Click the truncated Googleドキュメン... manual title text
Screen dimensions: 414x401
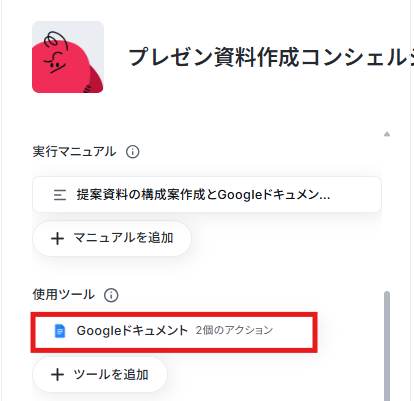click(274, 195)
